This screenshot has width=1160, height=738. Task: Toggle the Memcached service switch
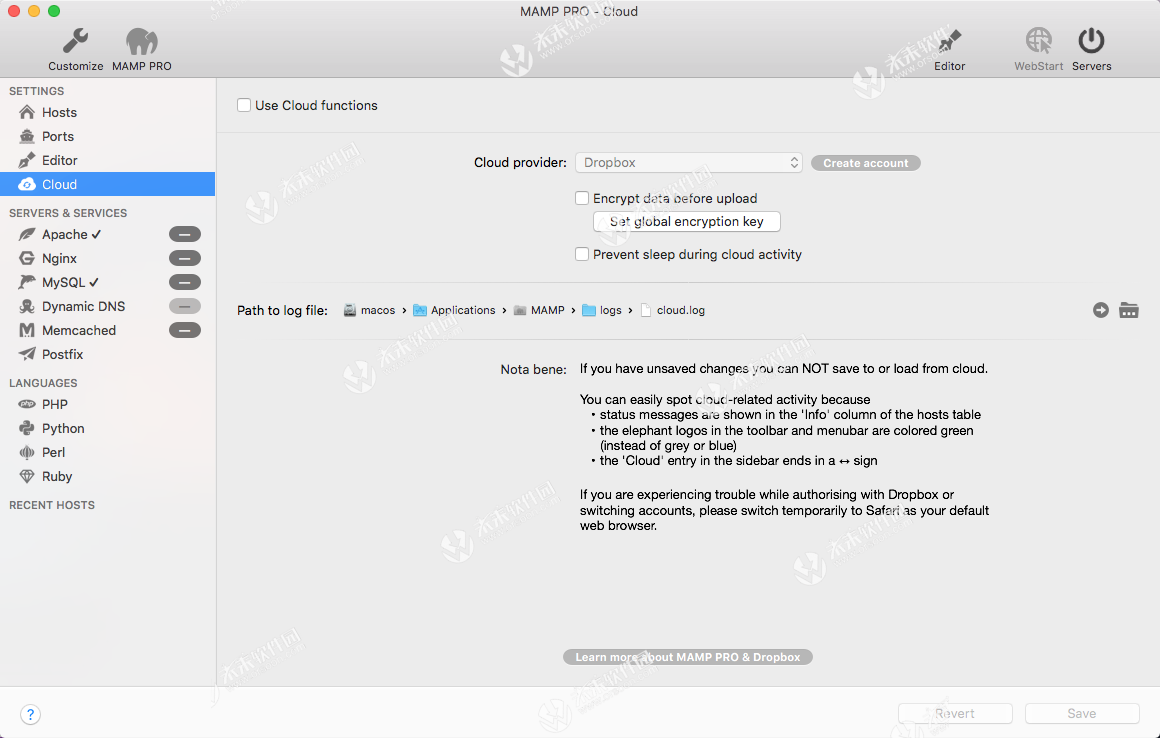[185, 331]
